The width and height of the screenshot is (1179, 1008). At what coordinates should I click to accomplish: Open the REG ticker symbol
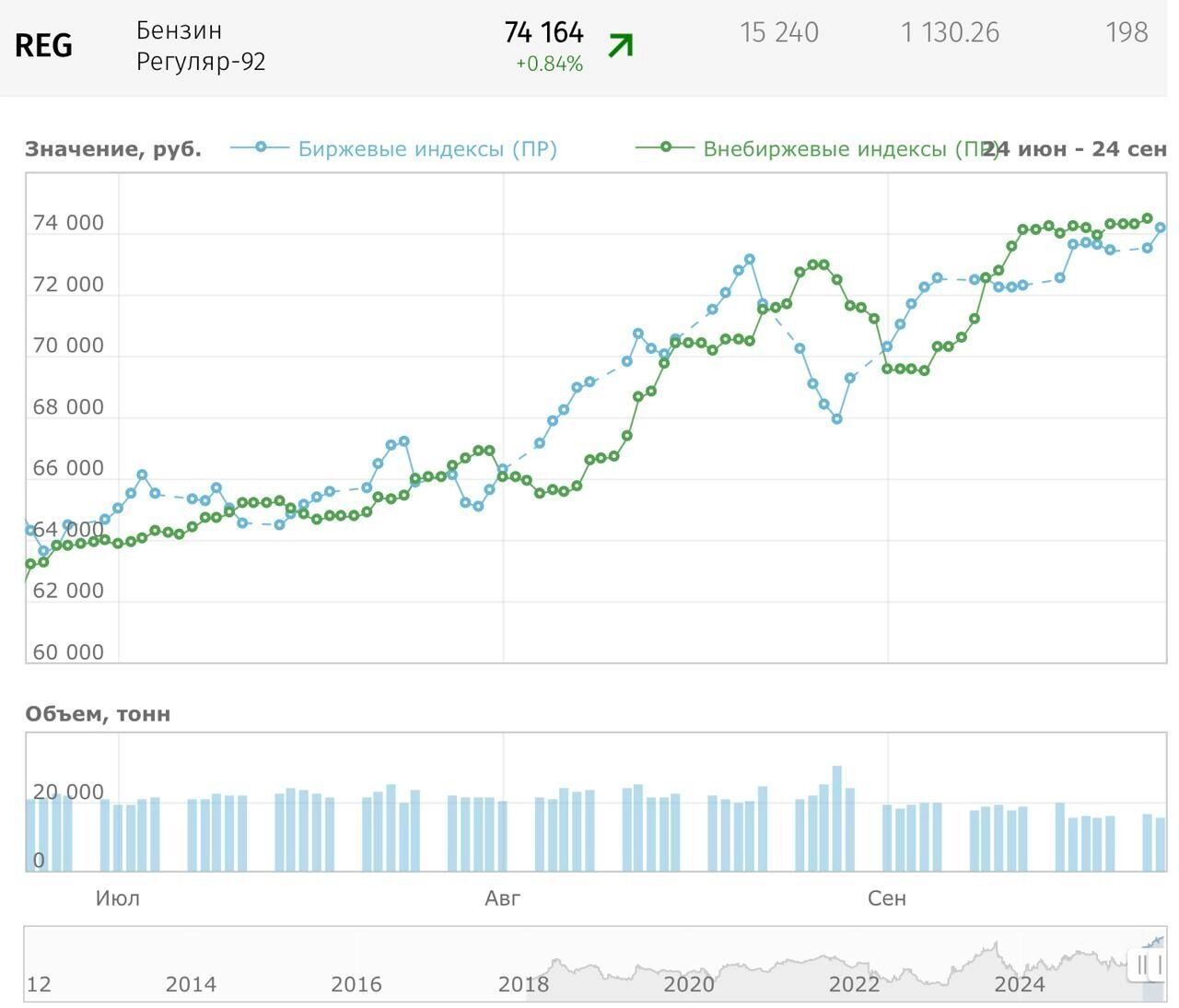tap(43, 45)
